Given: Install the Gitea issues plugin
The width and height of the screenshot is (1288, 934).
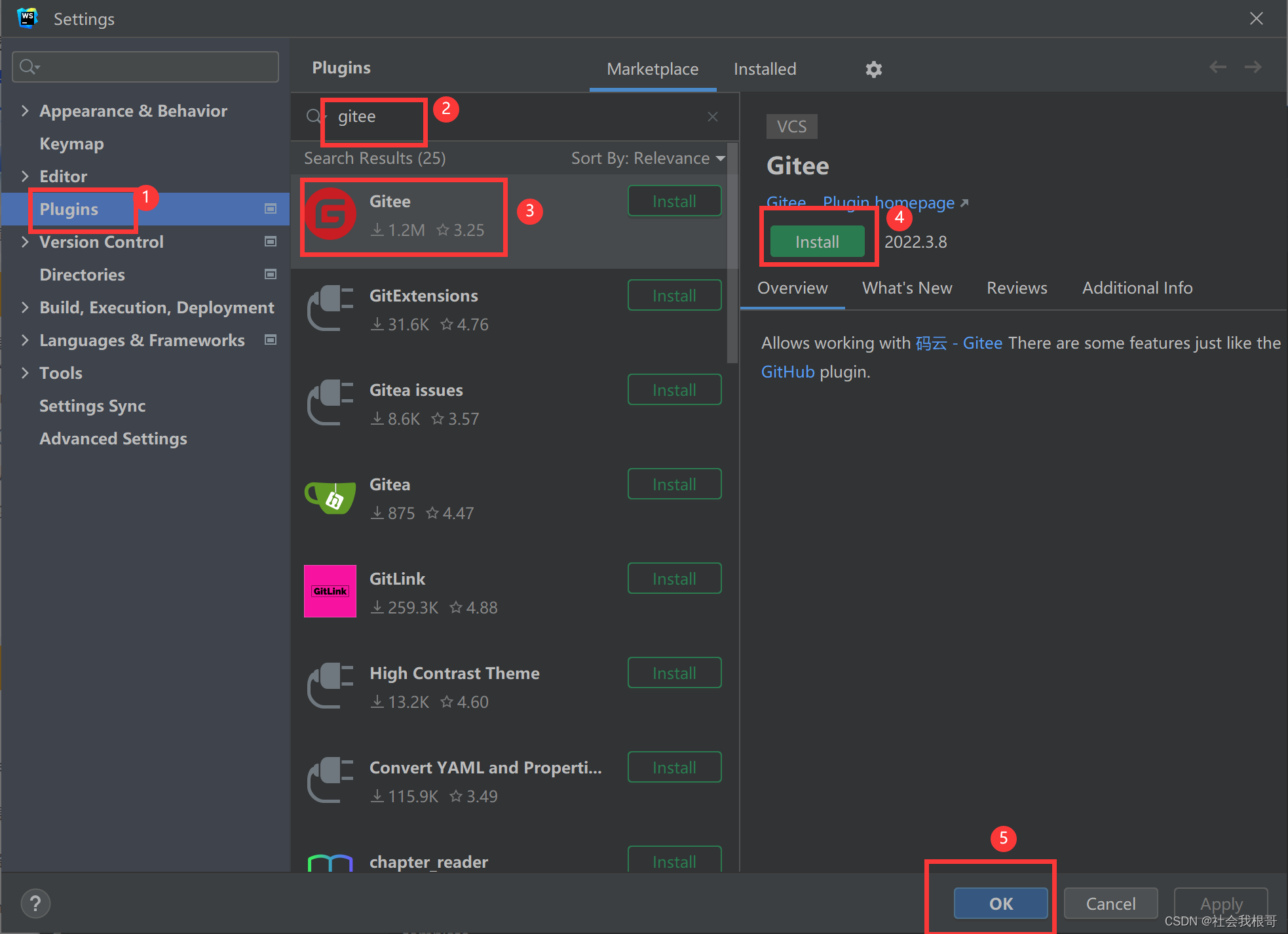Looking at the screenshot, I should tap(674, 390).
